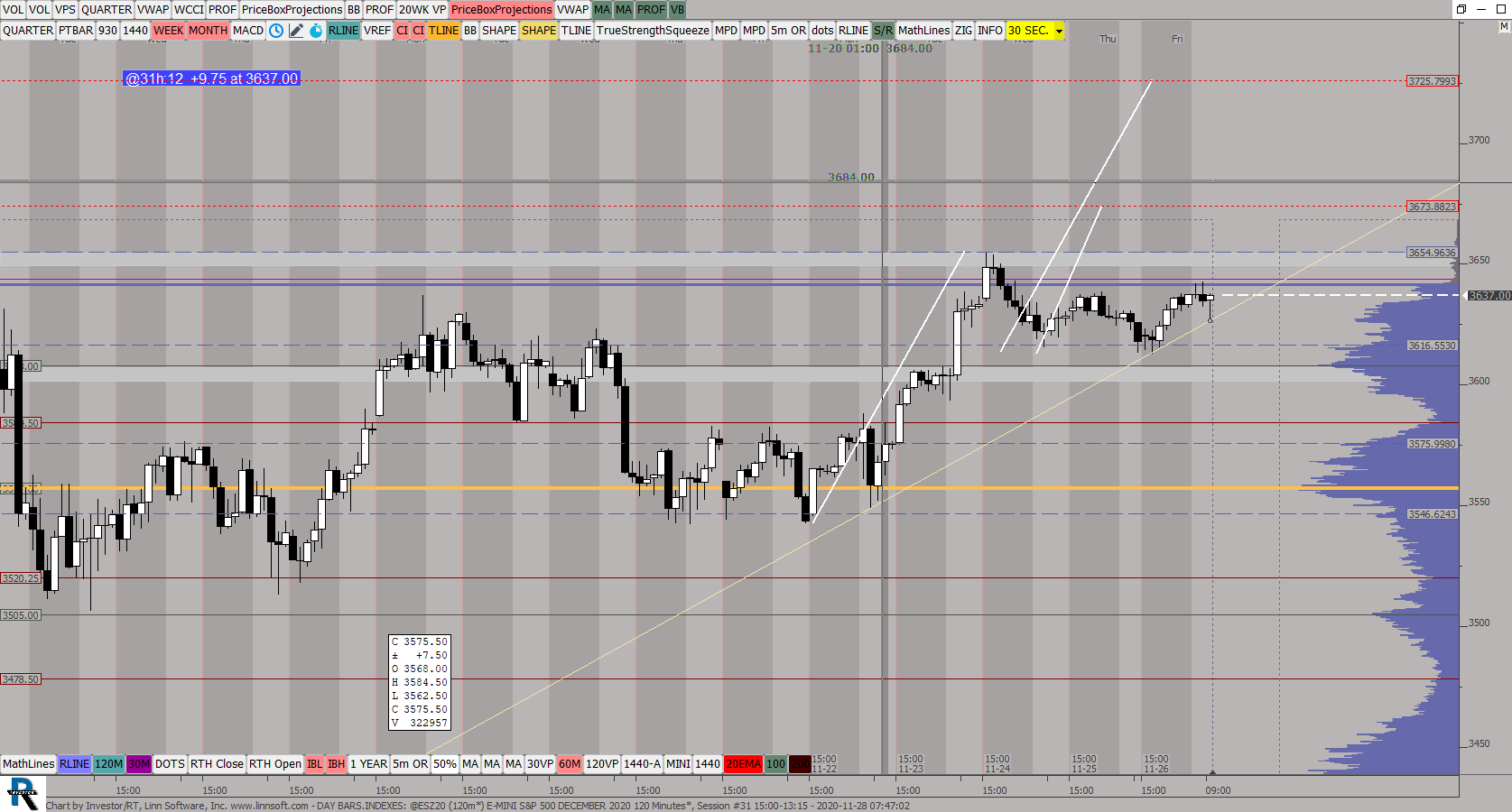Click the 3673.8823 red price label
Viewport: 1512px width, 812px height.
click(1433, 207)
